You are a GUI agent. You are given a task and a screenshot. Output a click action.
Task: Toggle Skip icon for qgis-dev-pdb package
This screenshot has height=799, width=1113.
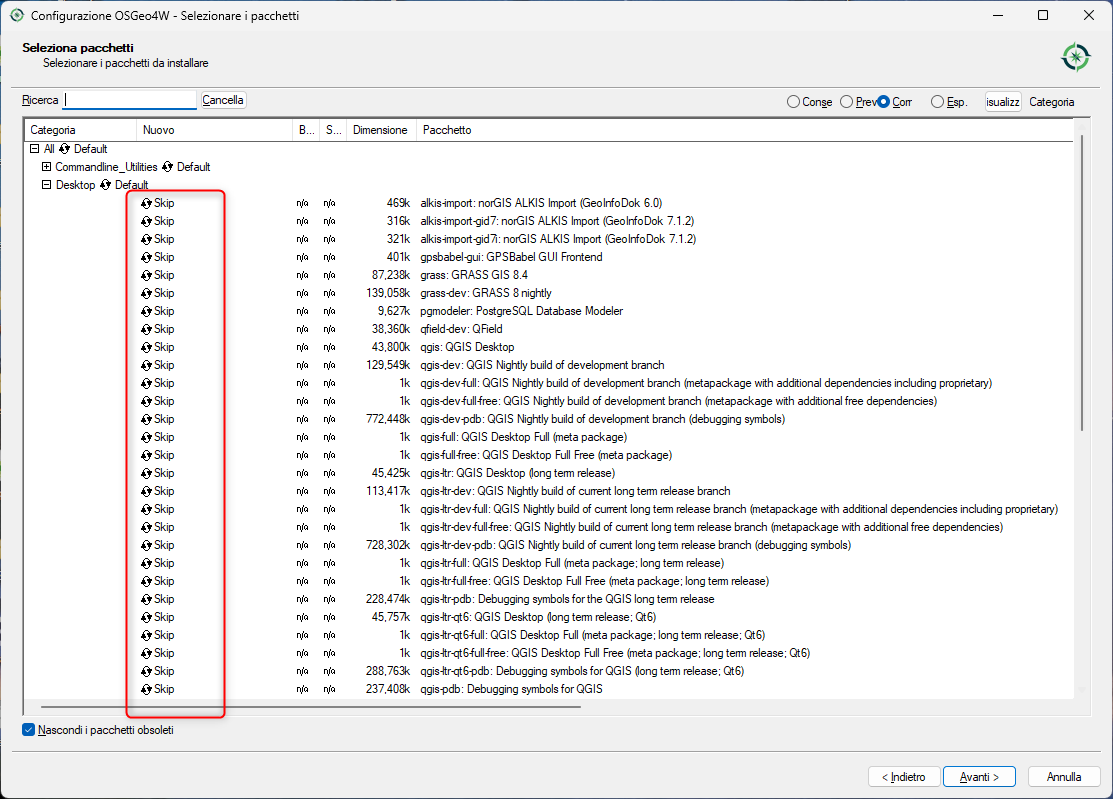146,419
